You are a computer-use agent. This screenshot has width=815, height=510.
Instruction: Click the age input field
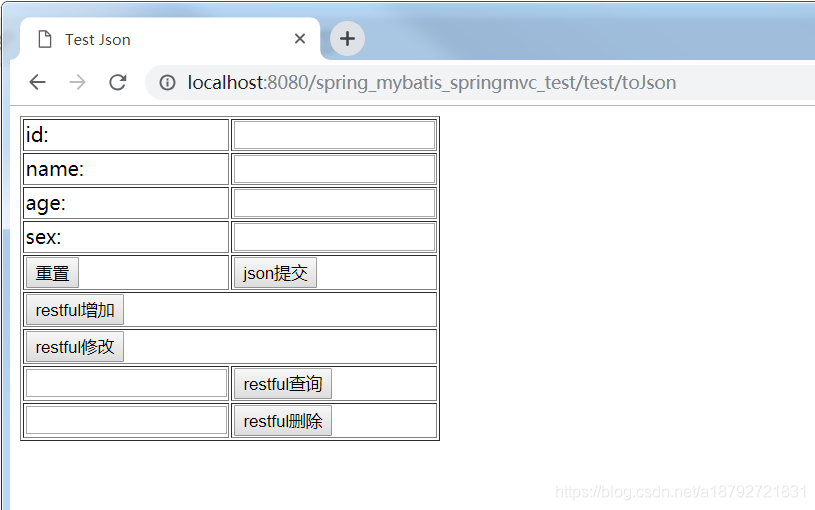(334, 203)
